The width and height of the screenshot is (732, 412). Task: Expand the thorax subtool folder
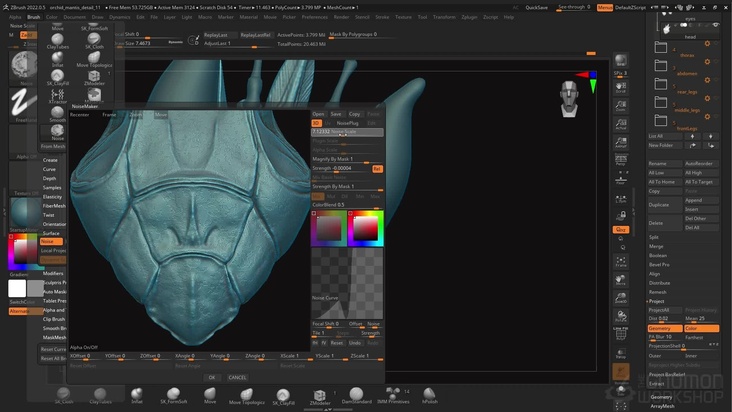(661, 47)
